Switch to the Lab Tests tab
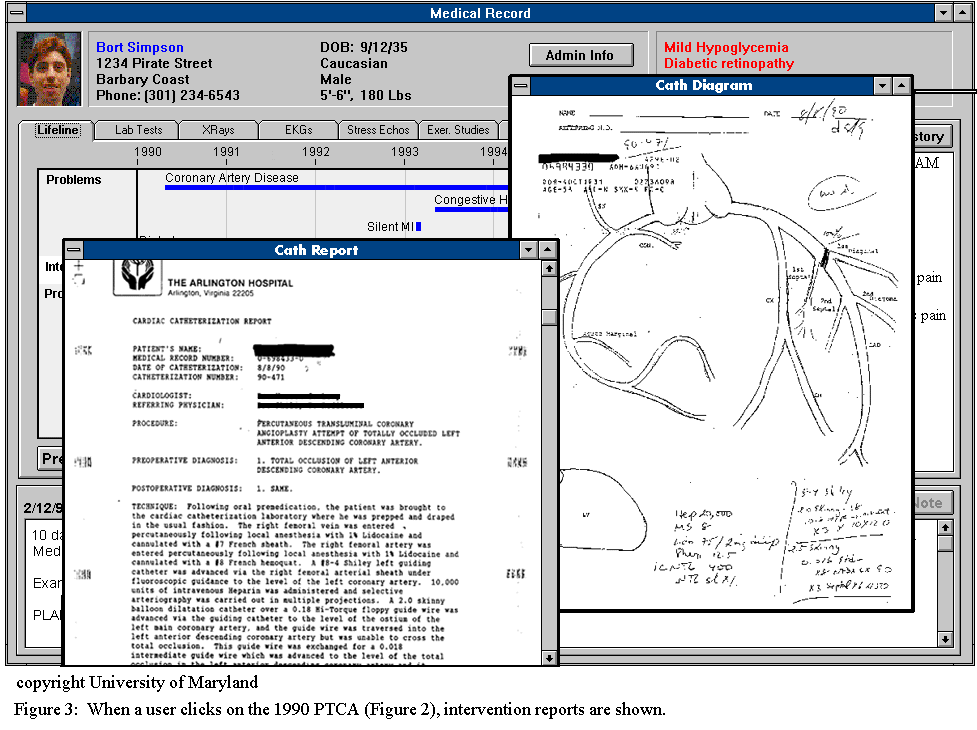The width and height of the screenshot is (977, 730). [138, 130]
